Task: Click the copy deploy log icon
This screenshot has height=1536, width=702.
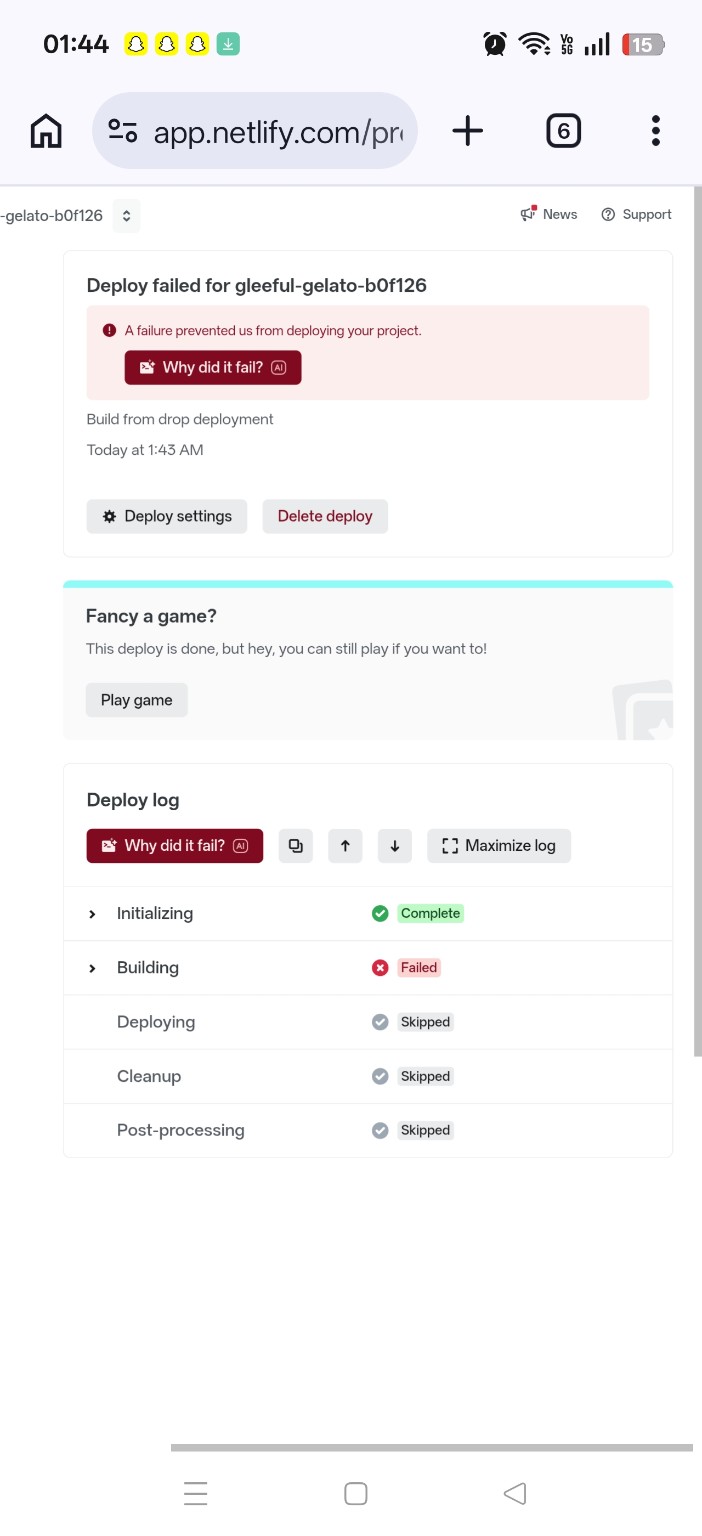Action: (295, 846)
